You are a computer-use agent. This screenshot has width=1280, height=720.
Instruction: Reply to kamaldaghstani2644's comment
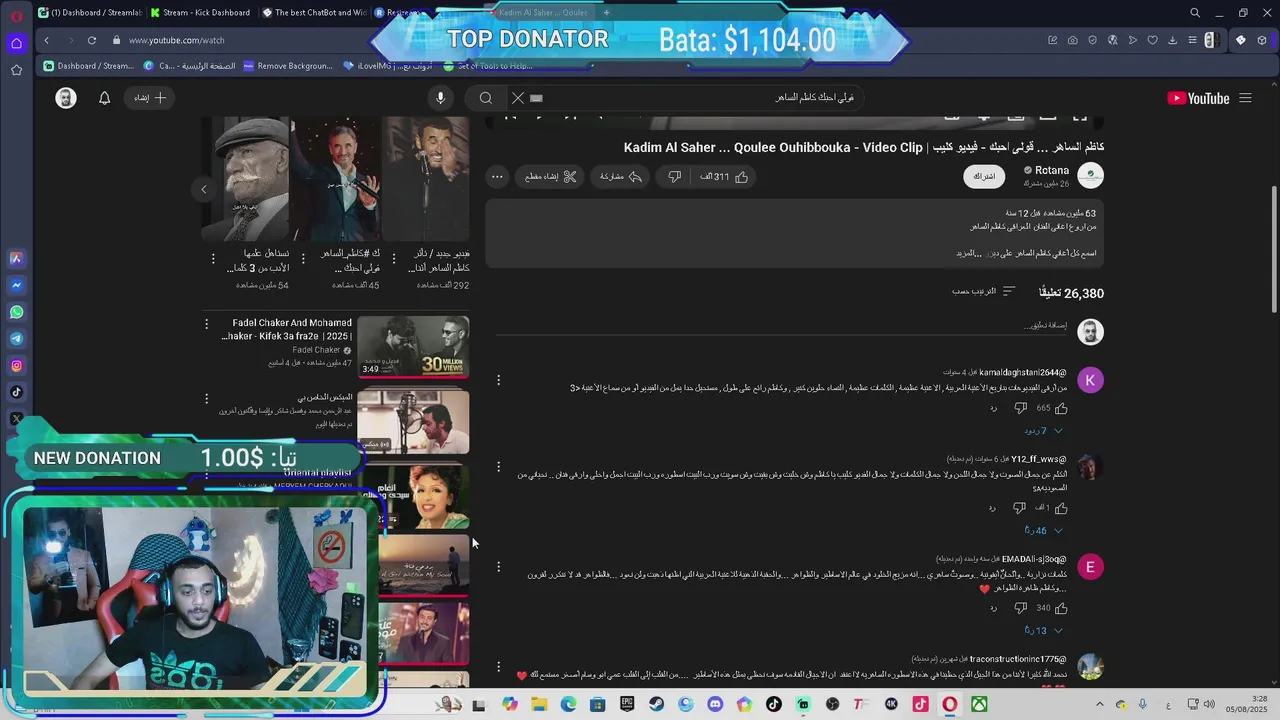(993, 408)
